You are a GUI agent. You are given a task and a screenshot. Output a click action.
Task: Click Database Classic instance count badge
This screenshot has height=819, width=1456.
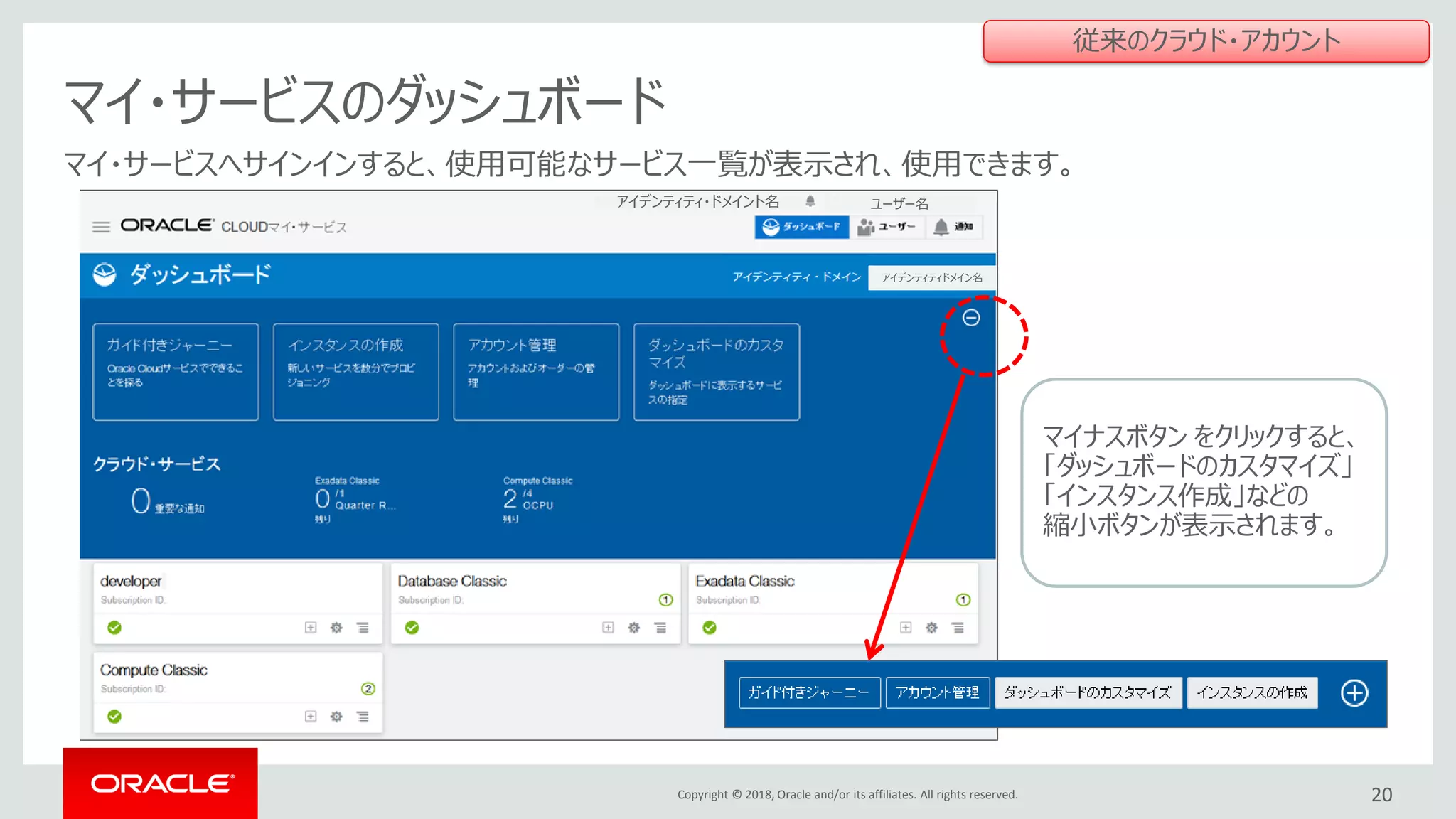point(665,600)
